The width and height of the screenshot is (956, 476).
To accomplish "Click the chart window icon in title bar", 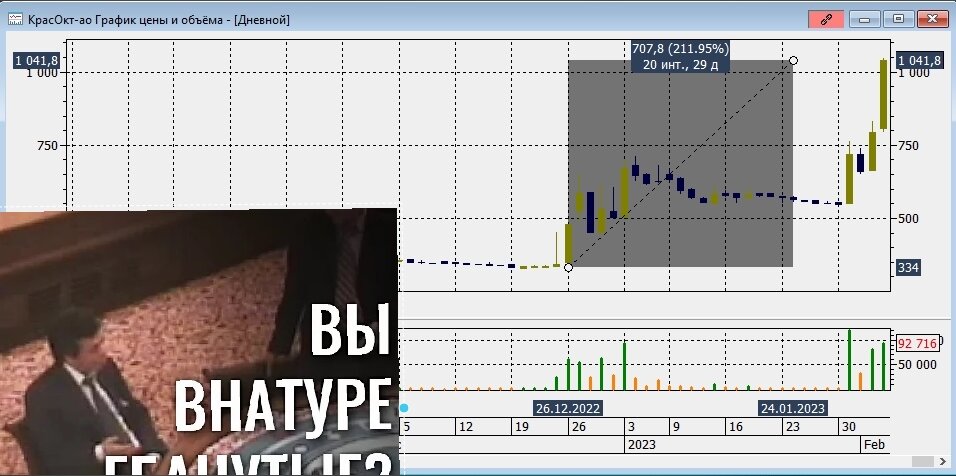I will click(15, 20).
